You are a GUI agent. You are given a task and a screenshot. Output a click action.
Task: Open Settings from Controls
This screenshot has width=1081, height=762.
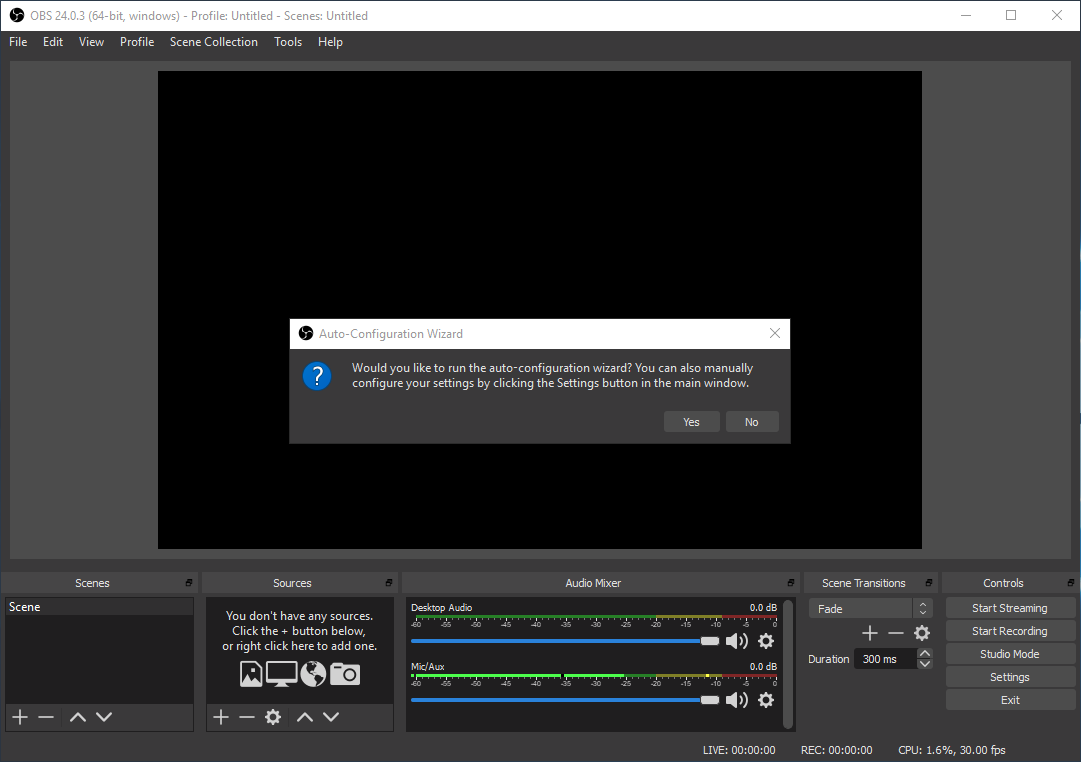[1010, 677]
